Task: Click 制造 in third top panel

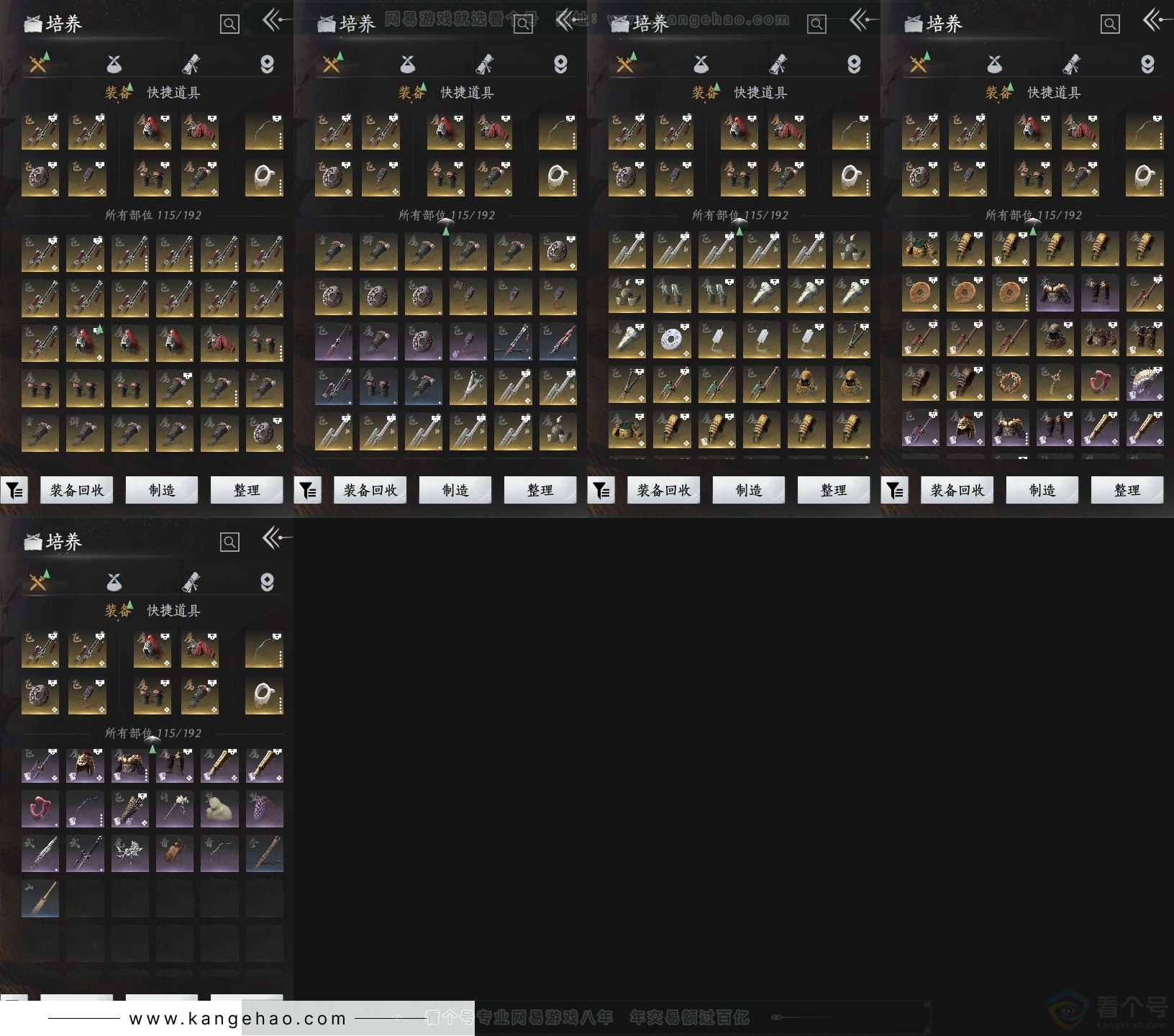Action: [x=749, y=491]
